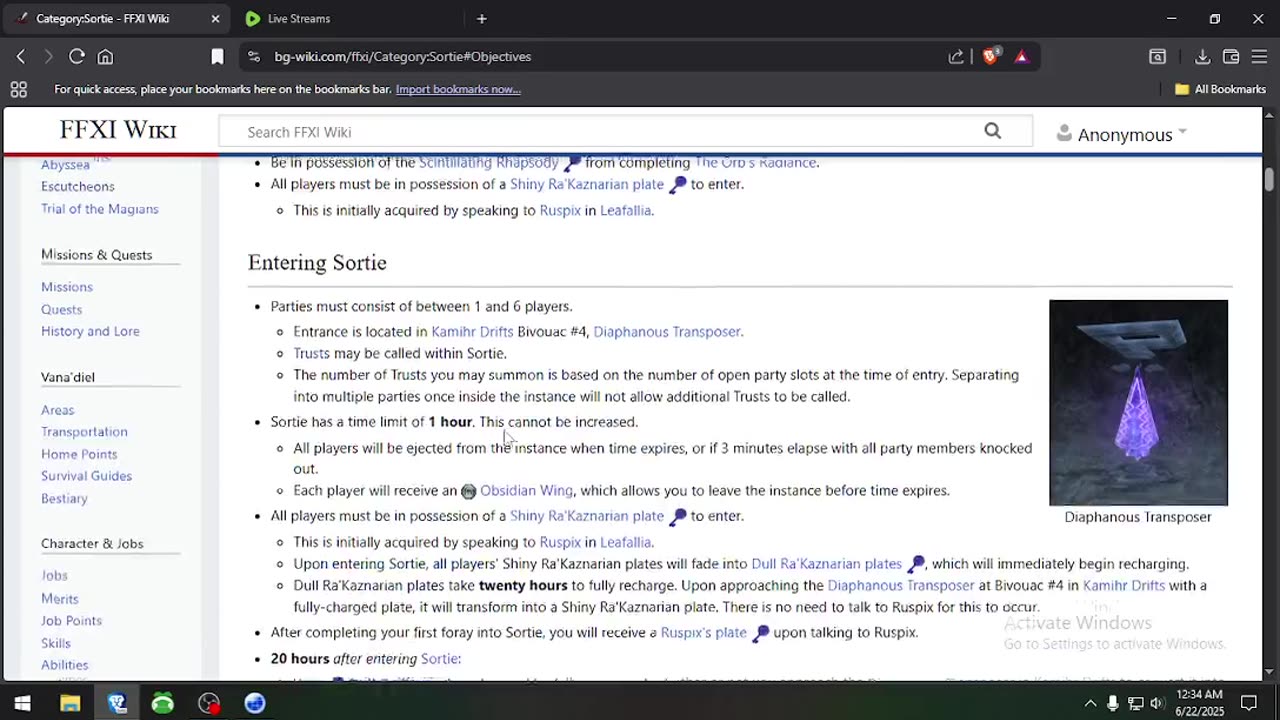Click the key item icon after Scintillating Rhapsody
Image resolution: width=1280 pixels, height=720 pixels.
(572, 163)
